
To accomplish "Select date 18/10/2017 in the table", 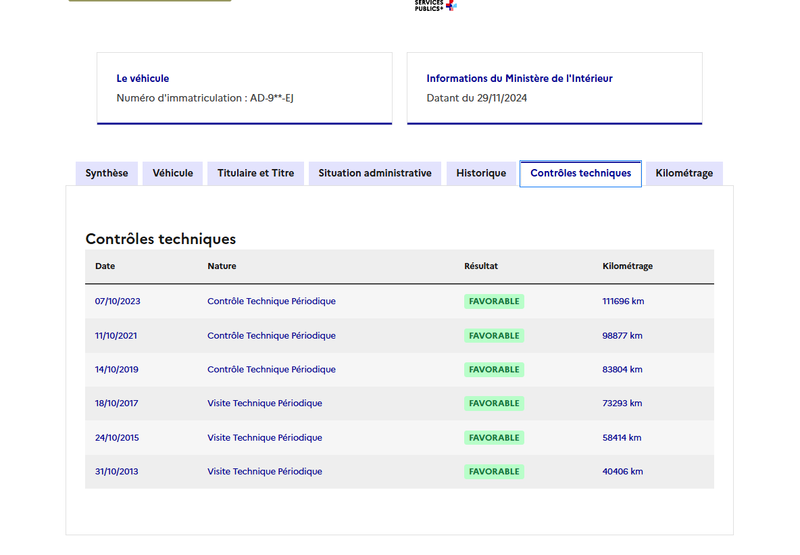I will tap(116, 403).
